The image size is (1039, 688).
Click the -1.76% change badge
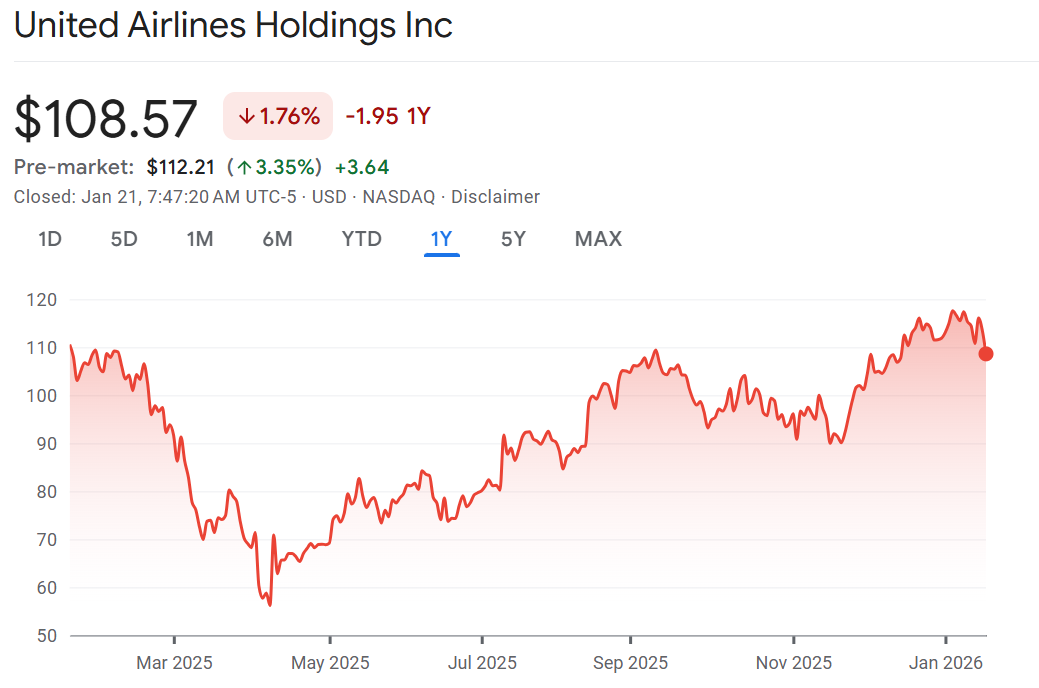pyautogui.click(x=278, y=116)
